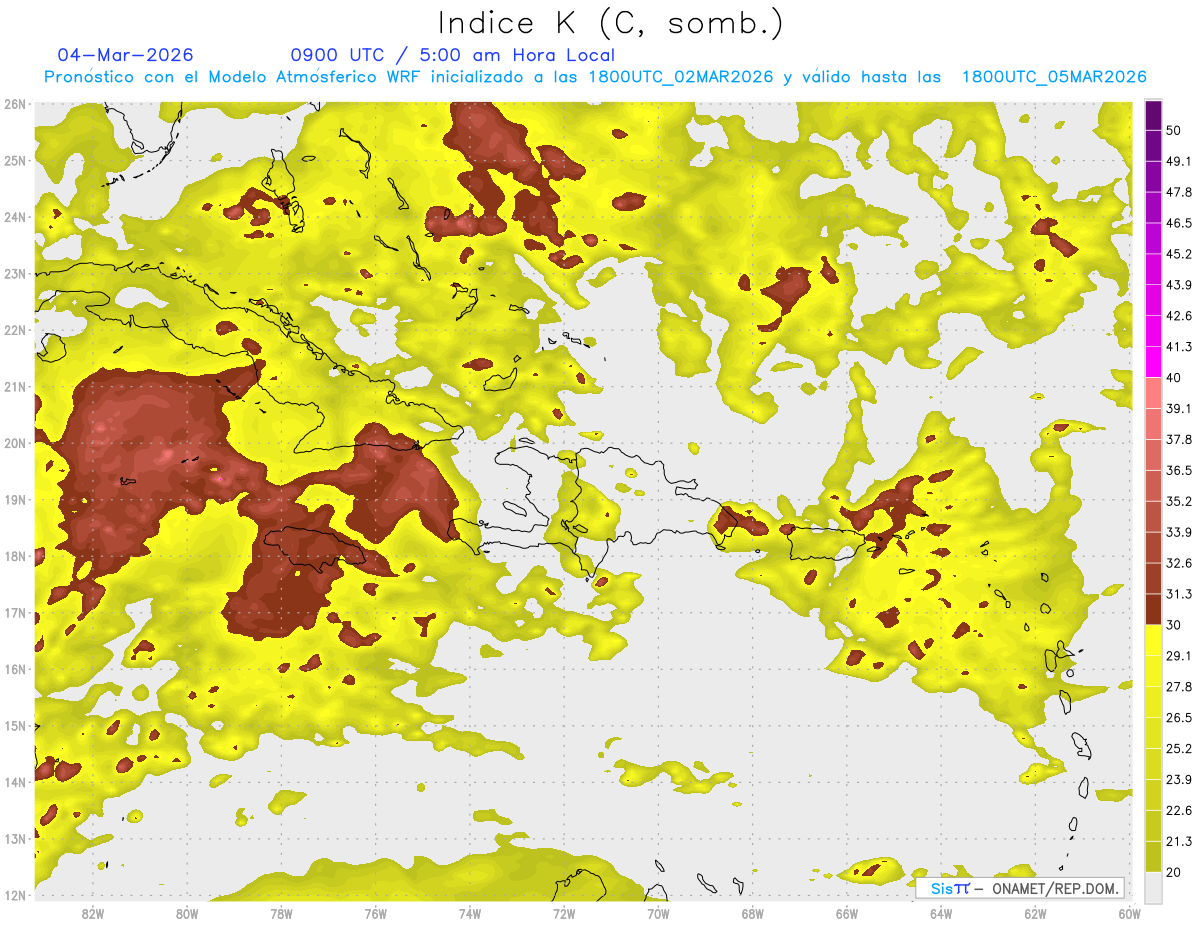The image size is (1200, 927).
Task: Click the '22.6' color scale label
Action: 1179,811
